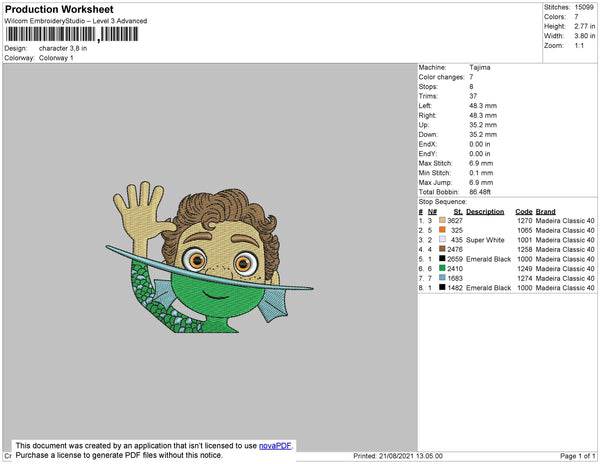Click the Machine value 'Tajima'

point(480,67)
